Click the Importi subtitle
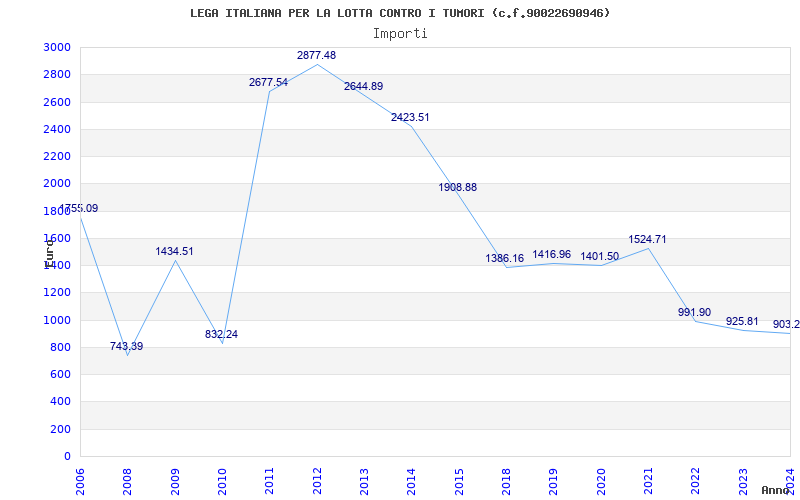This screenshot has width=800, height=500. point(400,34)
